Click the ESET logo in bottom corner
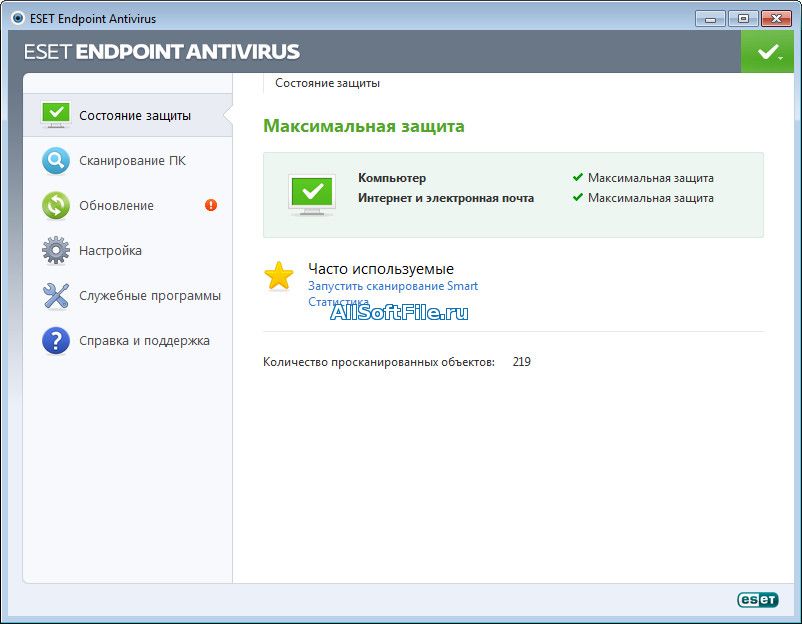Image resolution: width=802 pixels, height=624 pixels. [x=758, y=599]
